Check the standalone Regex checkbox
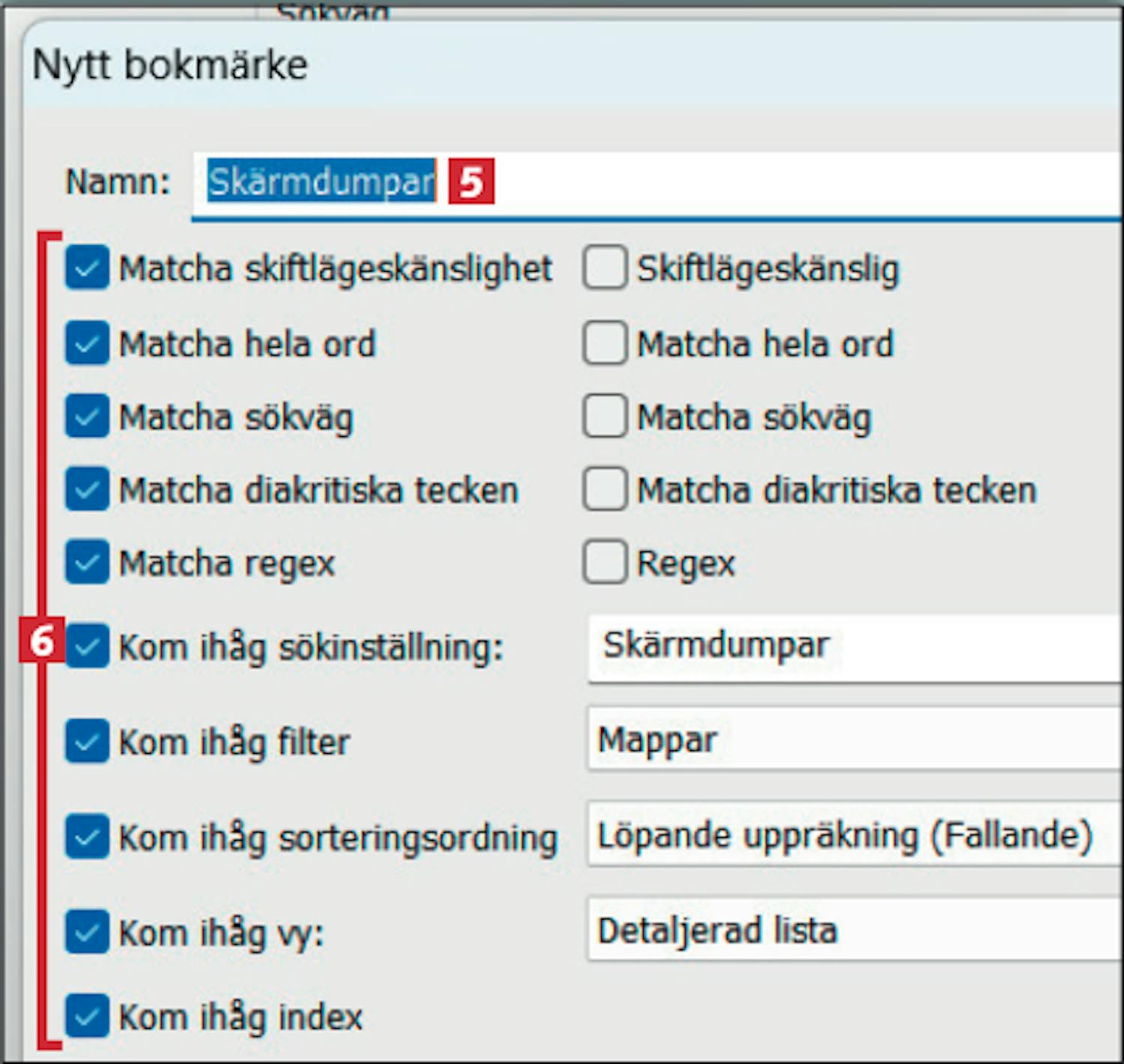This screenshot has height=1064, width=1124. 605,562
